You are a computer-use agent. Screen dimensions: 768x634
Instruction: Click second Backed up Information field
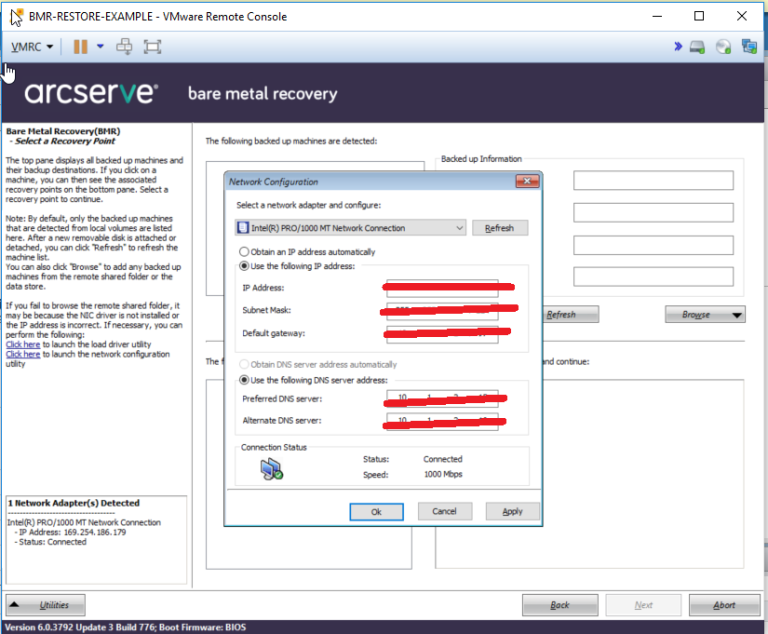tap(653, 213)
